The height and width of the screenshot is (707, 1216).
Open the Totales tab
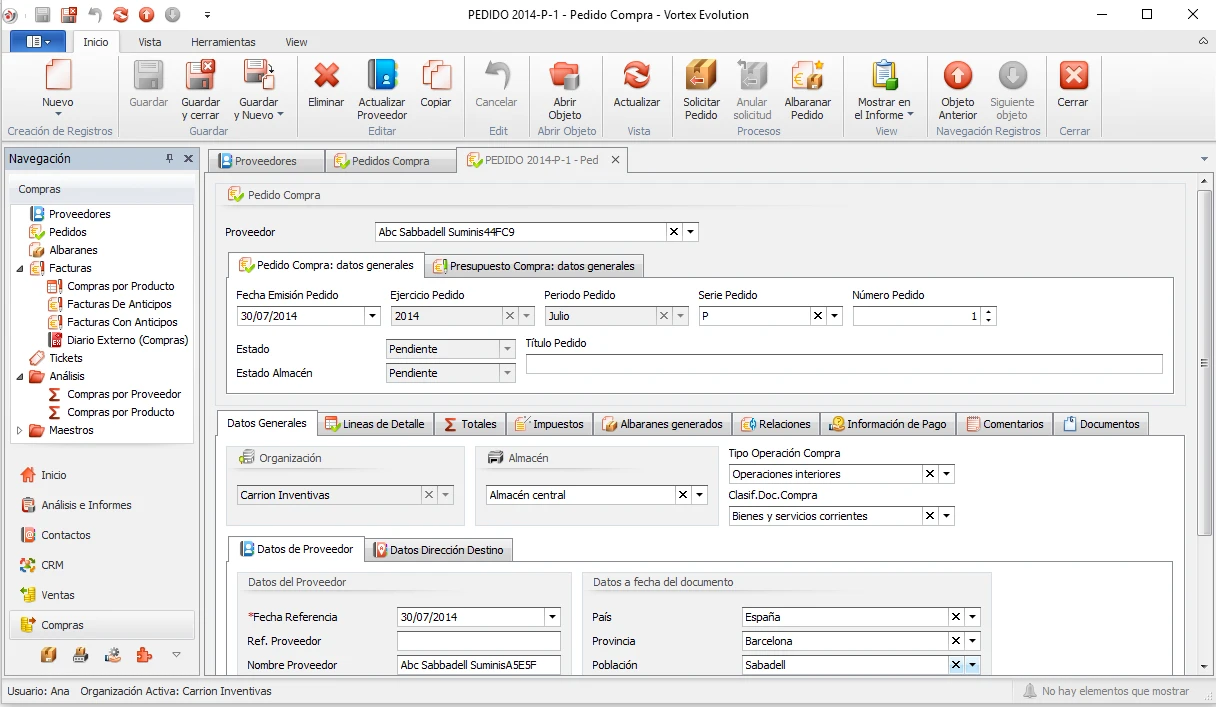(470, 424)
